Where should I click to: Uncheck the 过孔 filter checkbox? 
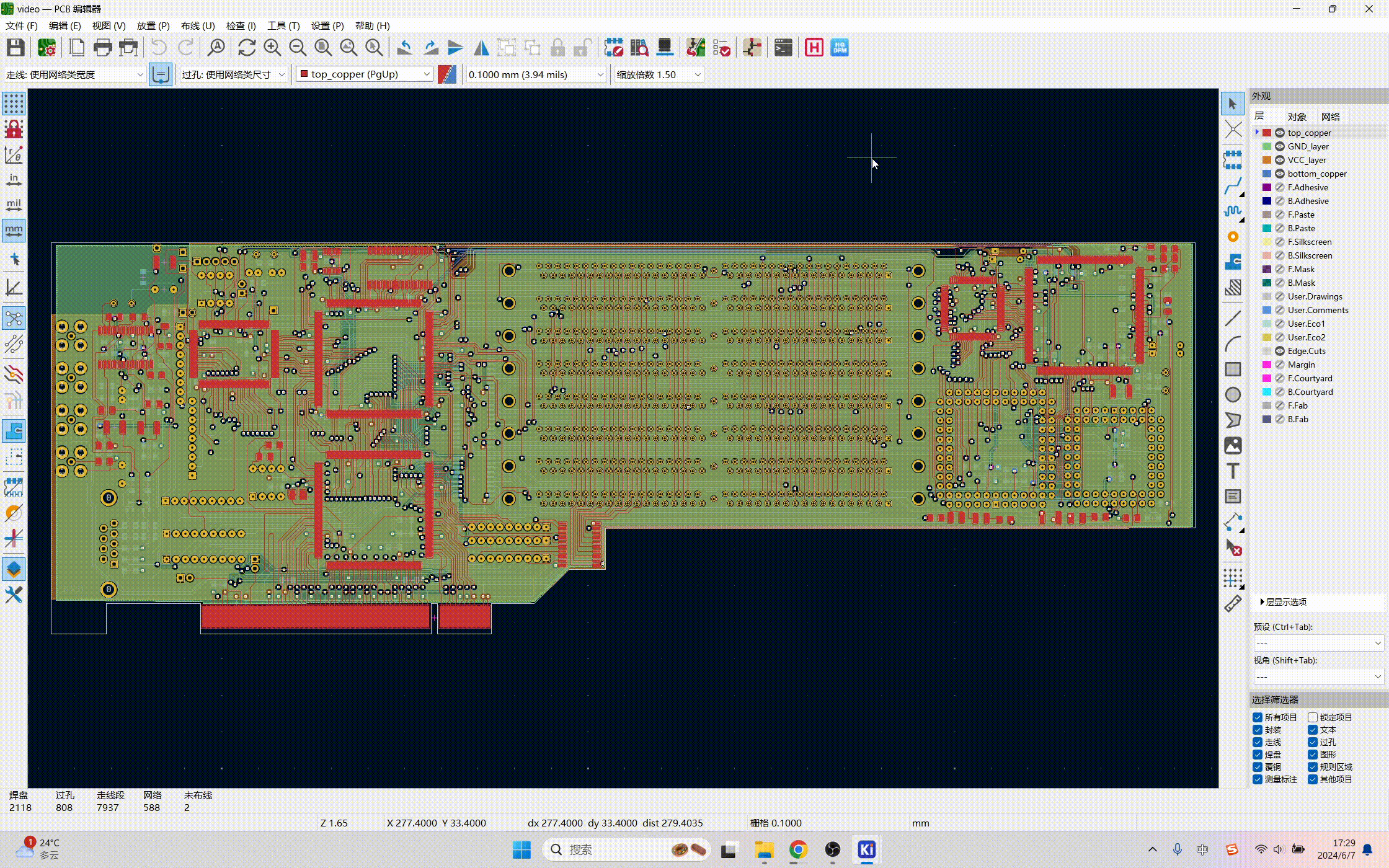click(1313, 742)
